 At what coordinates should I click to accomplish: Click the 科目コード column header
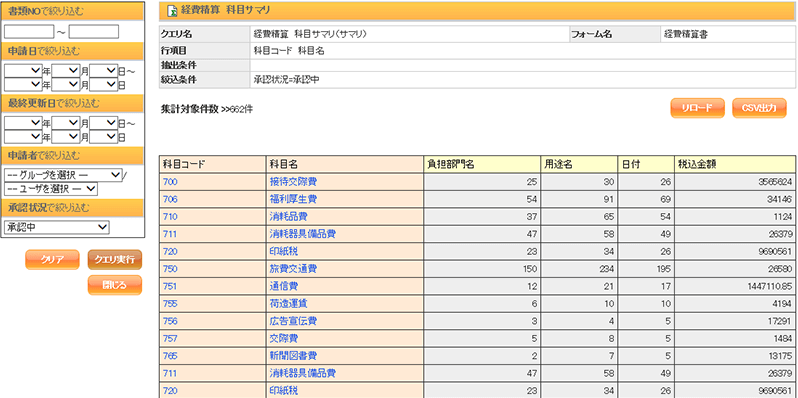pos(212,164)
